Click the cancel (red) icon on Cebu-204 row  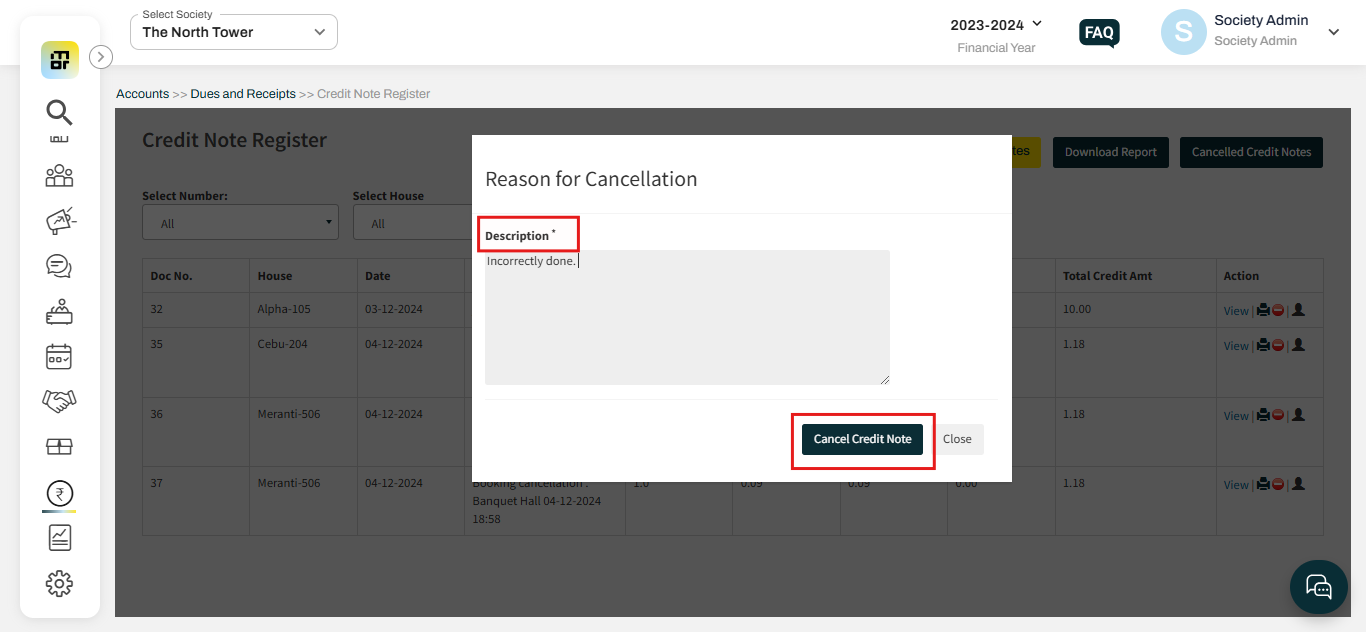[x=1277, y=345]
